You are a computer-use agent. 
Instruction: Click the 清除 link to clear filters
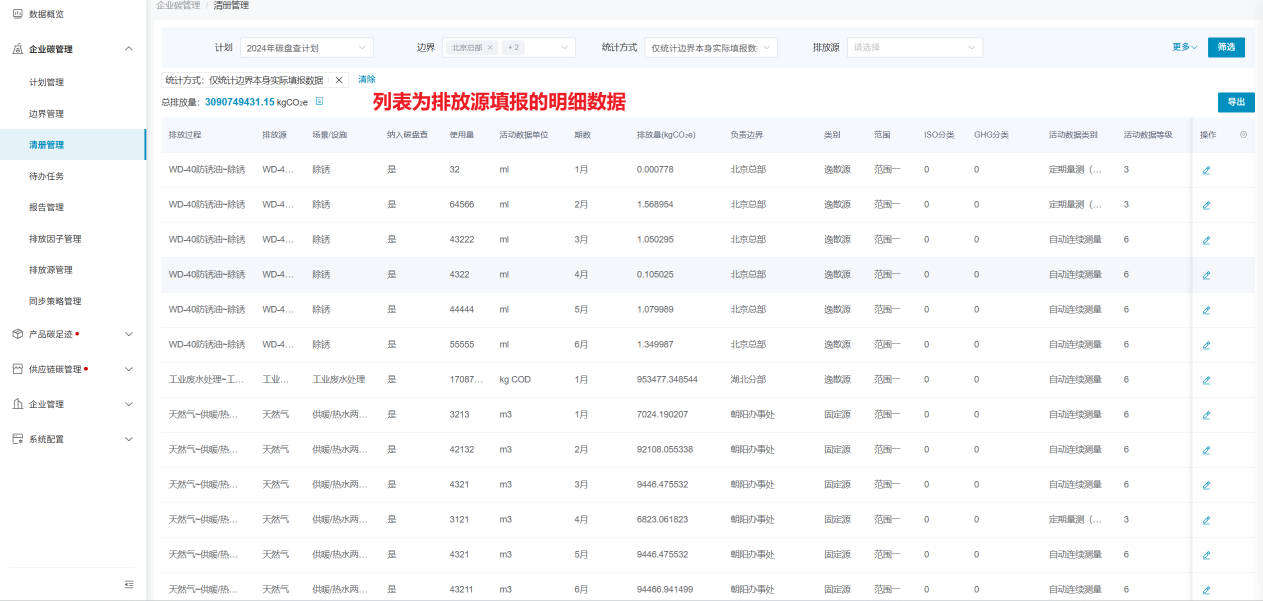[x=367, y=80]
